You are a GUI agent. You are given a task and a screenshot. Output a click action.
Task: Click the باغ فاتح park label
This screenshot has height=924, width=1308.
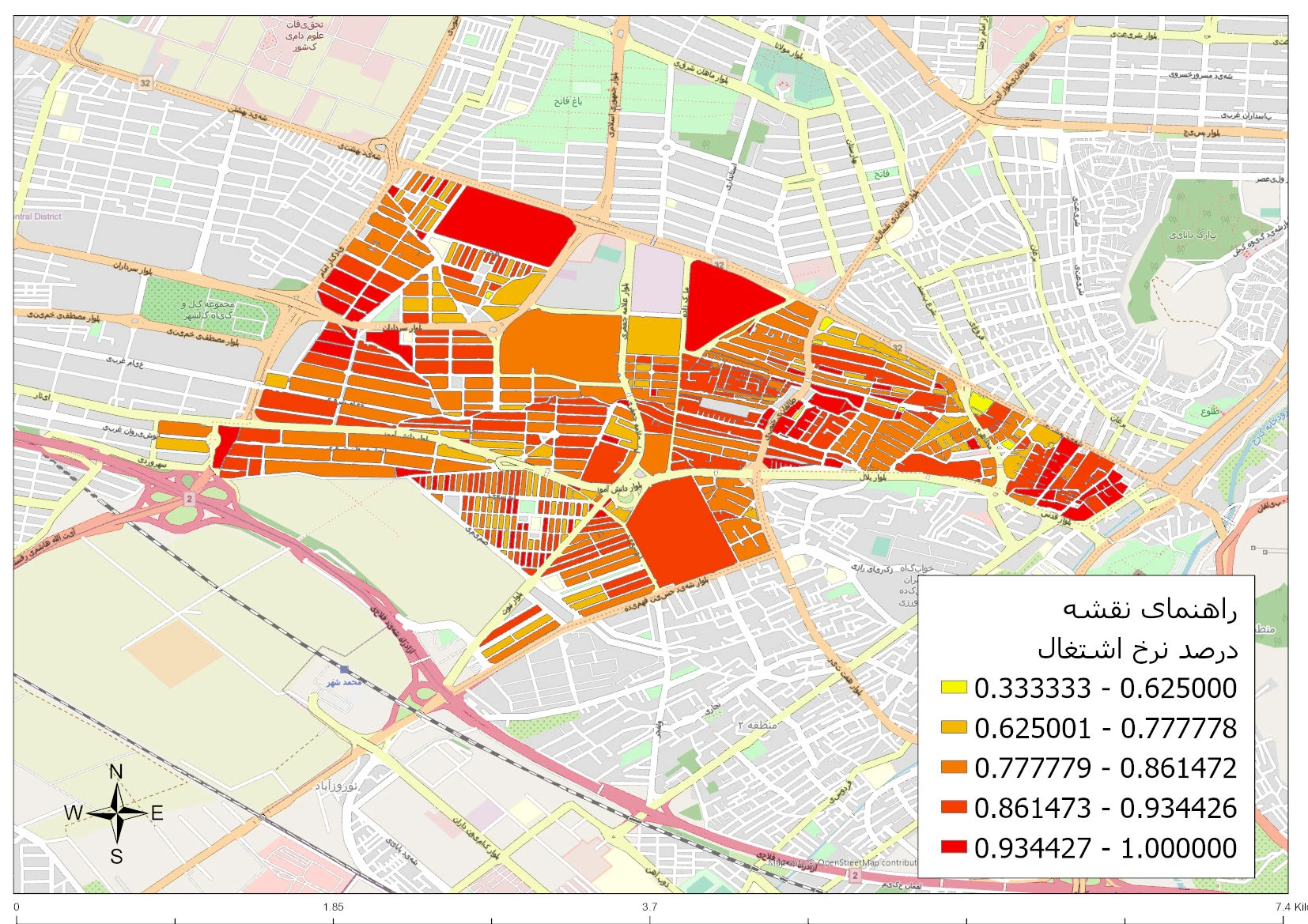pyautogui.click(x=567, y=101)
